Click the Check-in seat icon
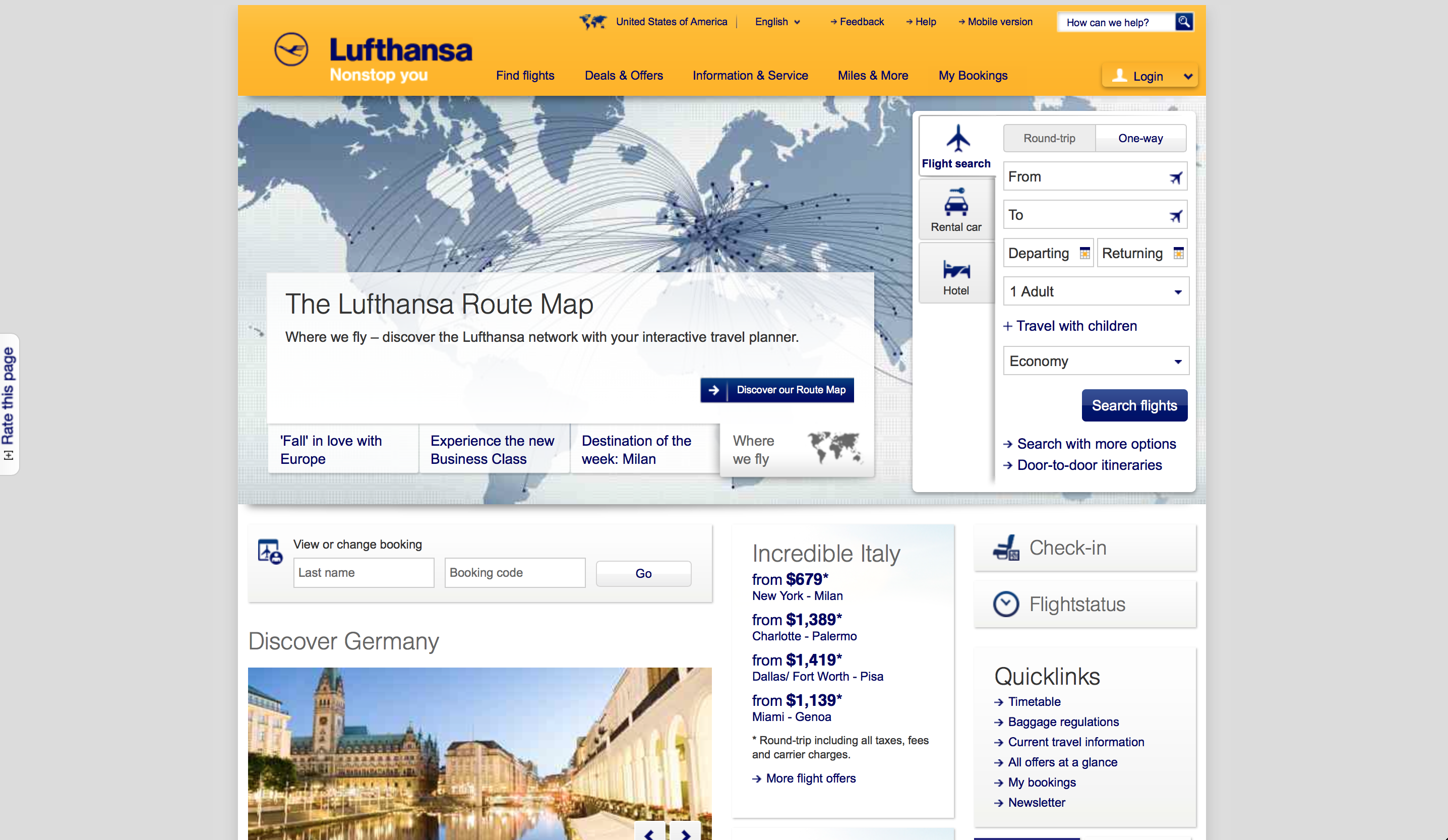1448x840 pixels. tap(1006, 548)
